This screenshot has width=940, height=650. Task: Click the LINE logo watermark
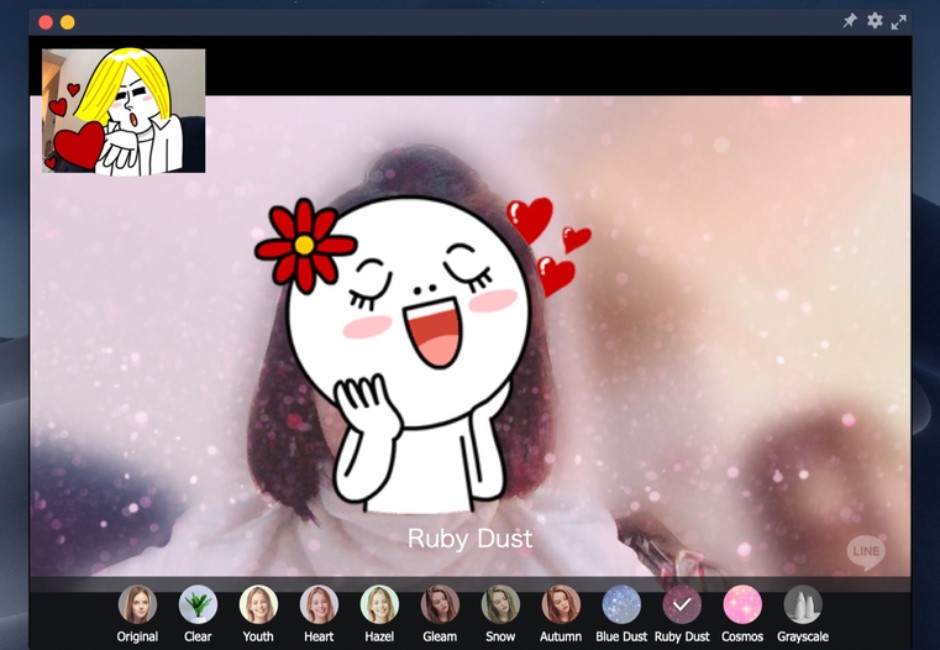click(x=866, y=552)
